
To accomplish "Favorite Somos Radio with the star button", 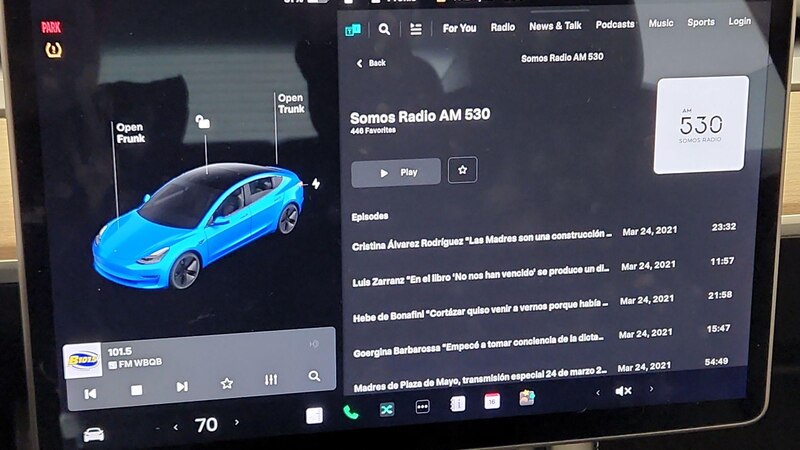I will (x=462, y=170).
